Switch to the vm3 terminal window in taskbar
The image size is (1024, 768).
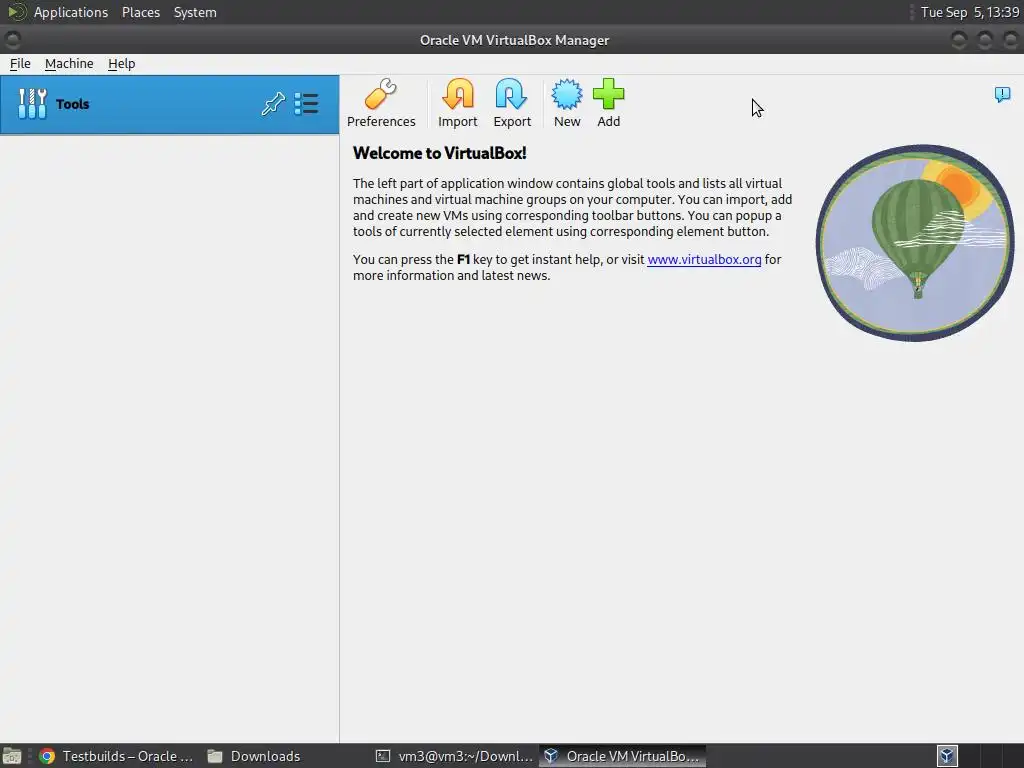click(455, 756)
